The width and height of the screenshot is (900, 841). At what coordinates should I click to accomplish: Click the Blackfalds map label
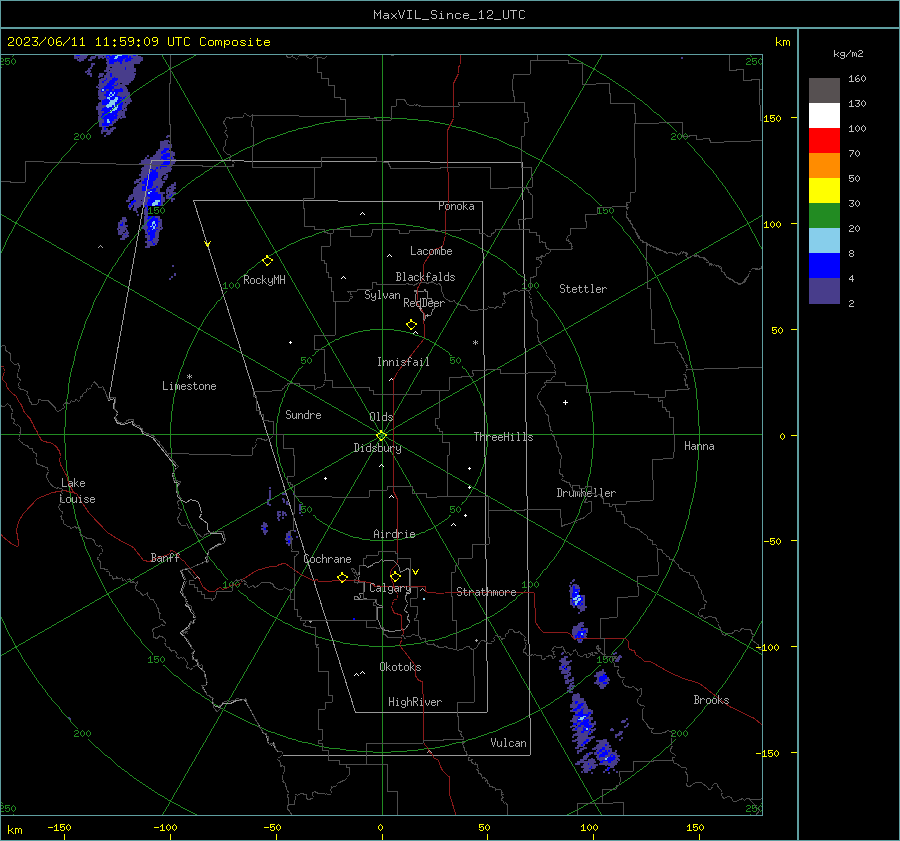[425, 277]
